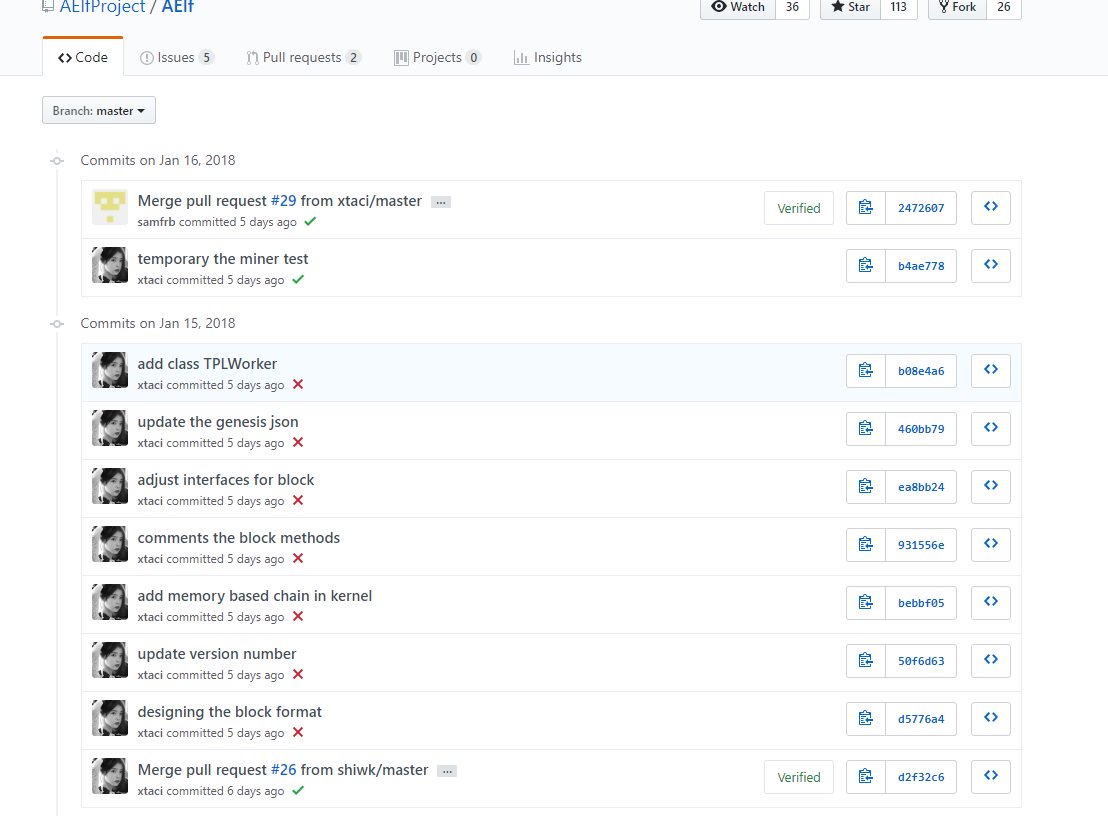Browse repository at commit d2f32c6
Screen dimensions: 1108x816
pos(991,776)
